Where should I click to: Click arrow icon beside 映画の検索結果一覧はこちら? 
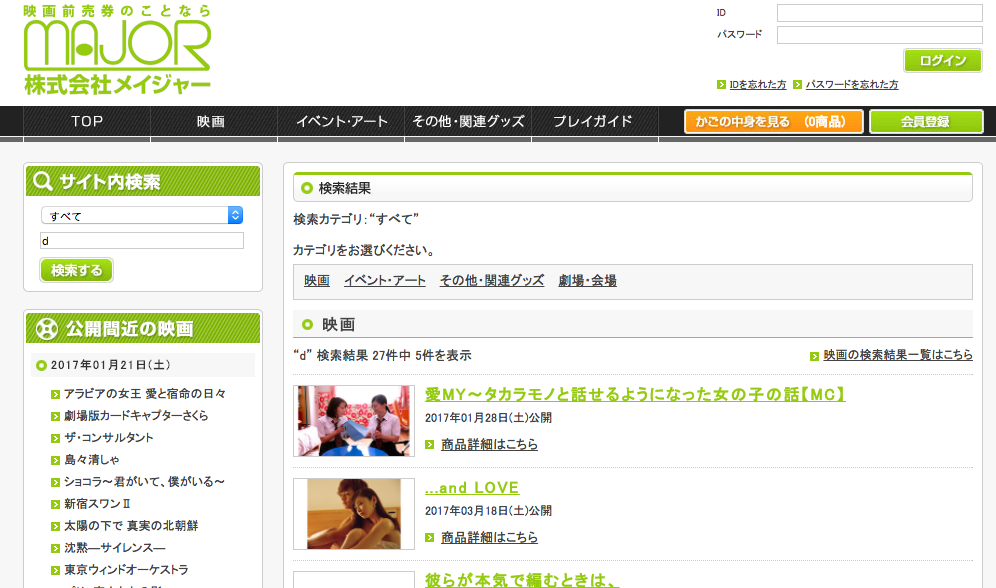[814, 356]
